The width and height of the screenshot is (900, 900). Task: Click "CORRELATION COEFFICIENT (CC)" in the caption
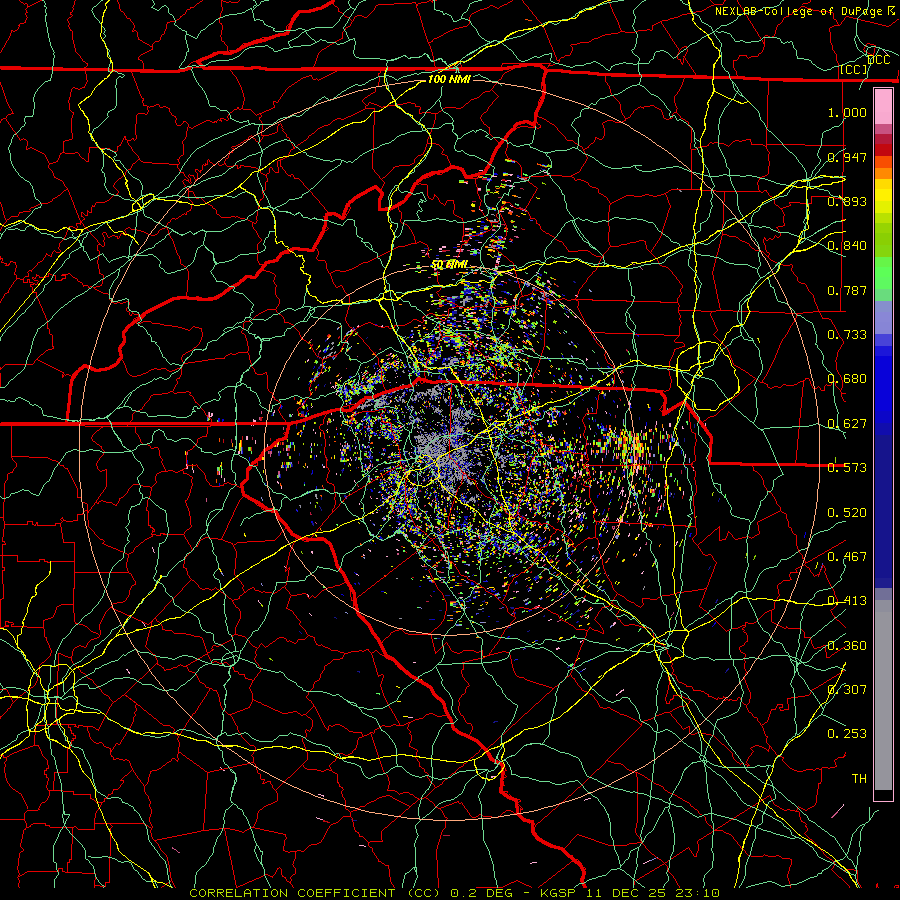point(315,893)
